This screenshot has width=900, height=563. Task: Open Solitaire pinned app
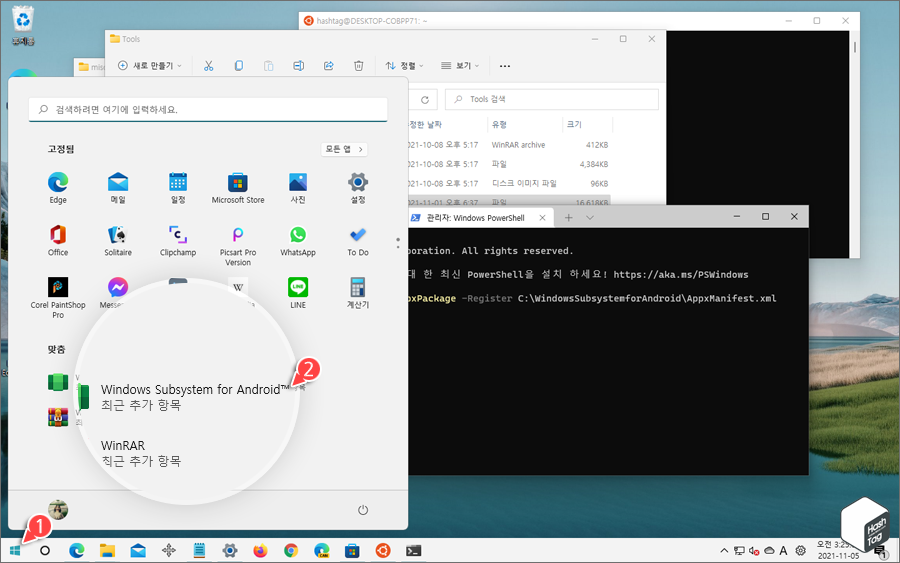pos(118,240)
